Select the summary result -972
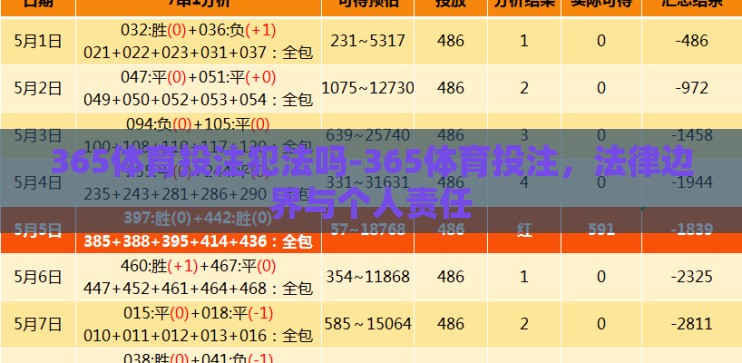 pyautogui.click(x=691, y=88)
